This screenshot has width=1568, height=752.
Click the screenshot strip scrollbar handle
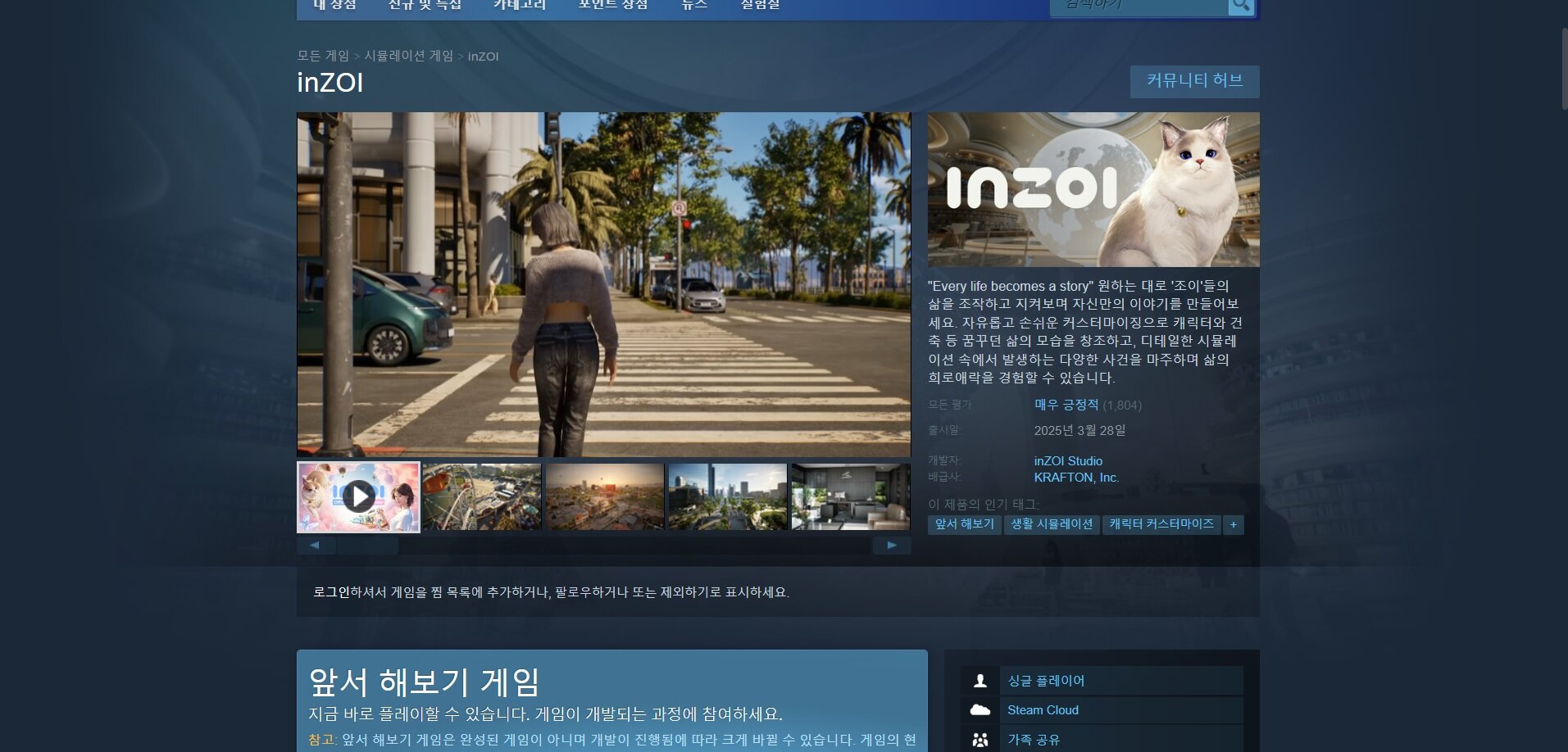pyautogui.click(x=367, y=546)
